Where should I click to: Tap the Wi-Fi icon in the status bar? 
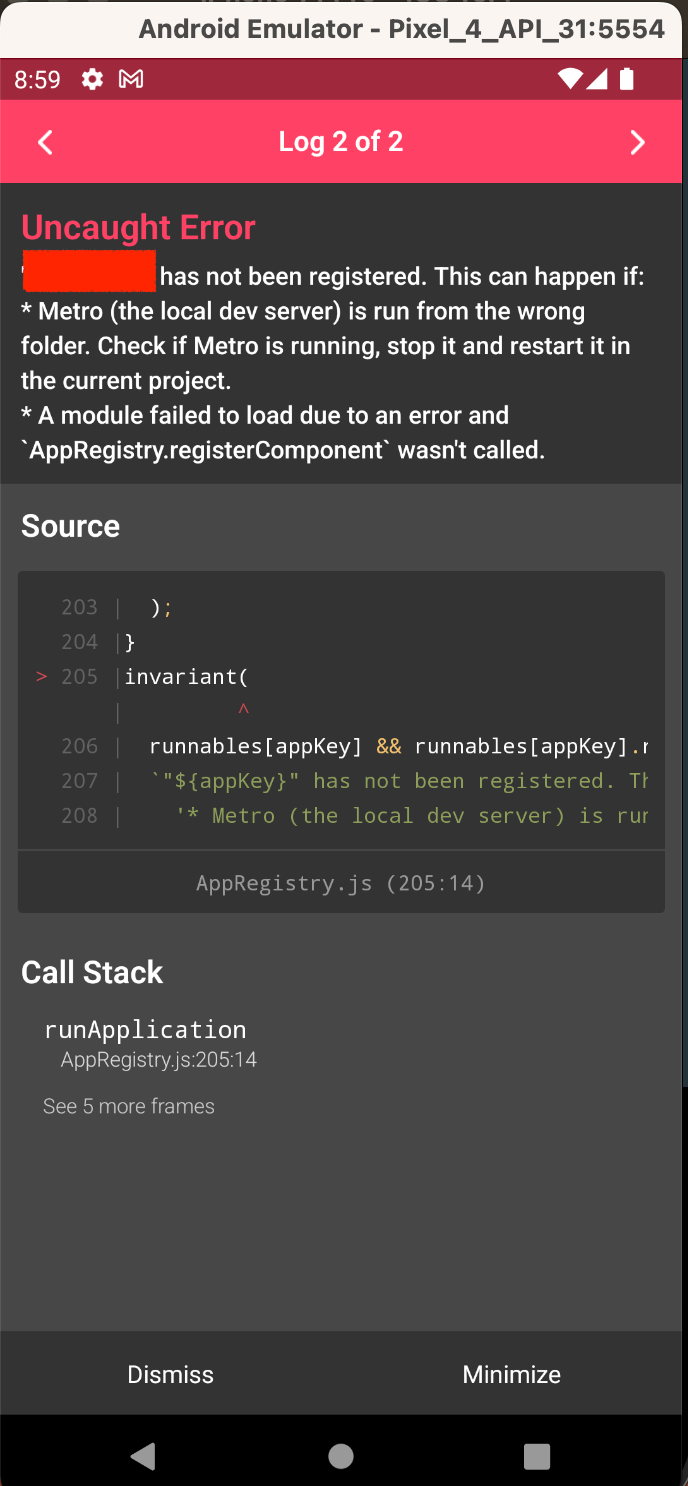point(570,79)
